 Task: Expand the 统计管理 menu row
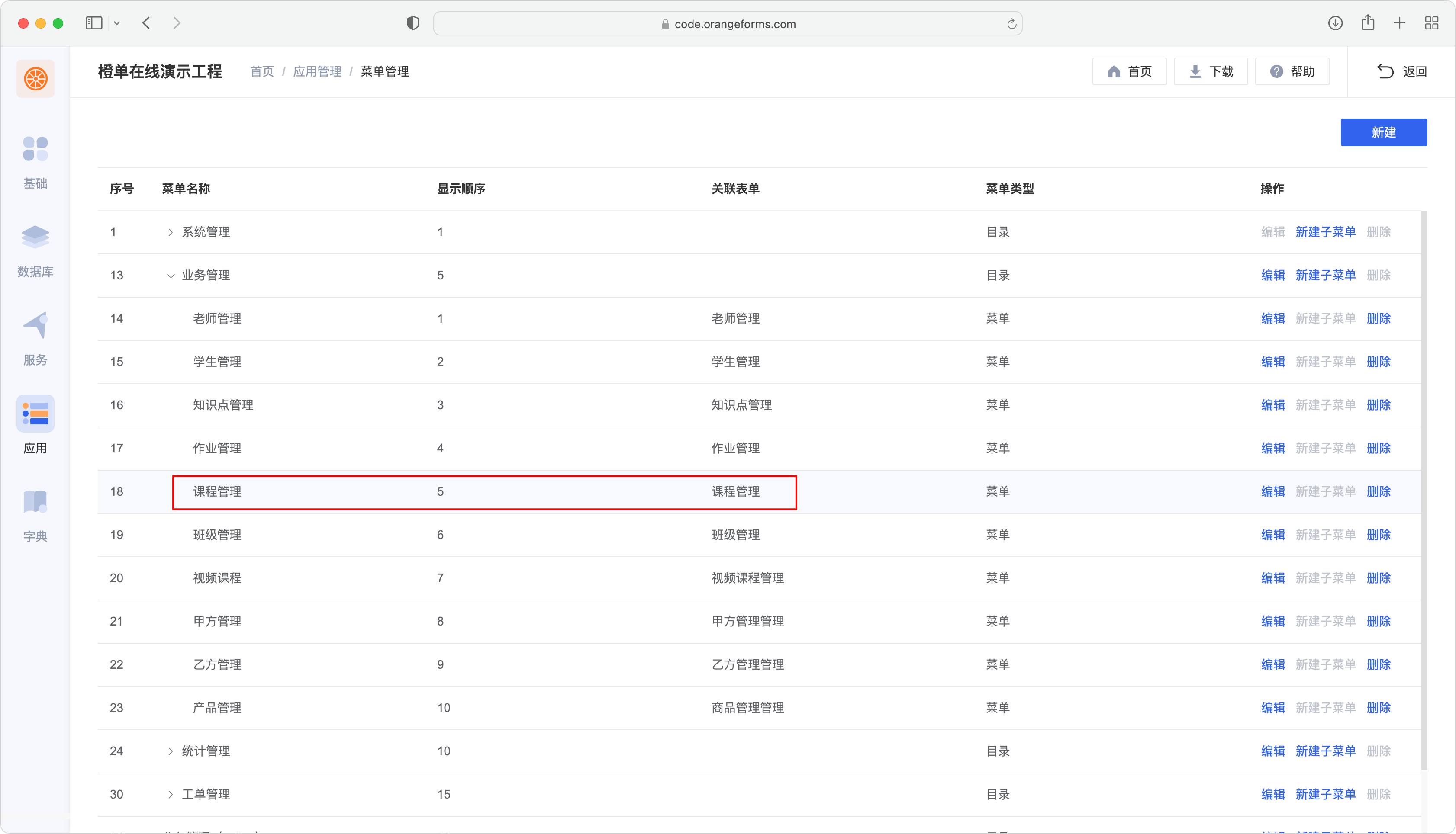click(170, 751)
